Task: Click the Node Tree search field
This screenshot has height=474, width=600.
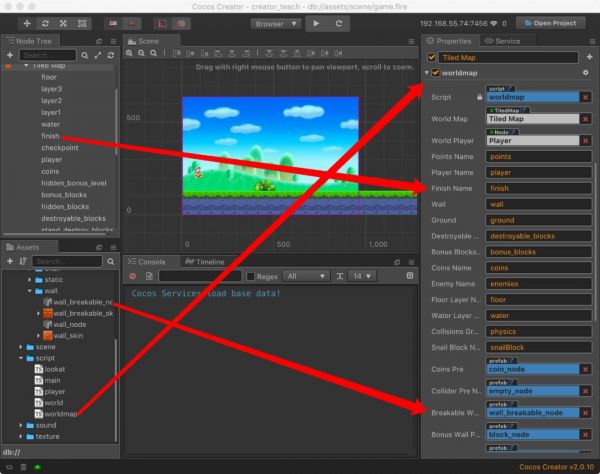Action: click(x=48, y=55)
